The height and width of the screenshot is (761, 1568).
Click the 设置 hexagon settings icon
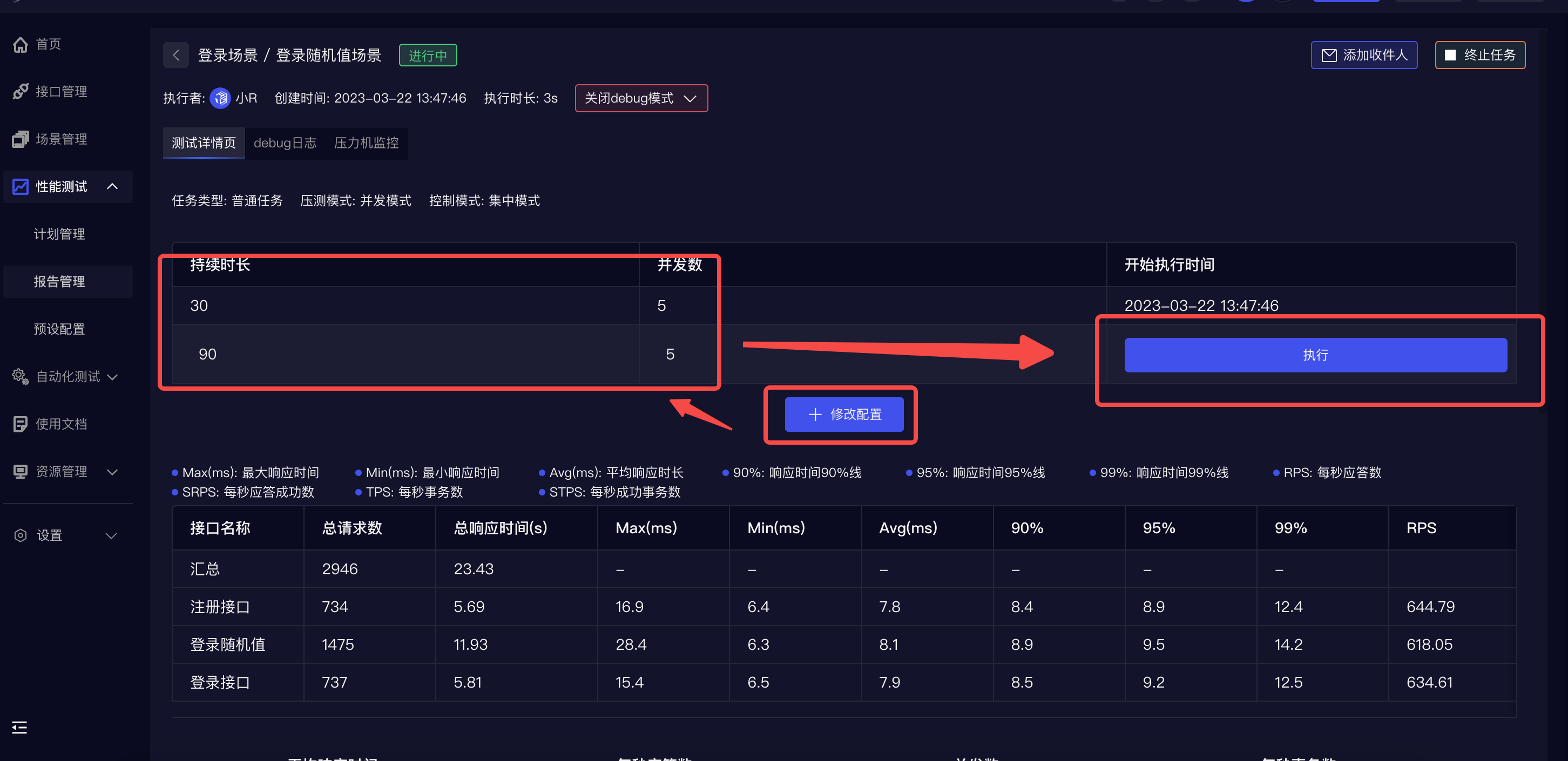coord(20,535)
